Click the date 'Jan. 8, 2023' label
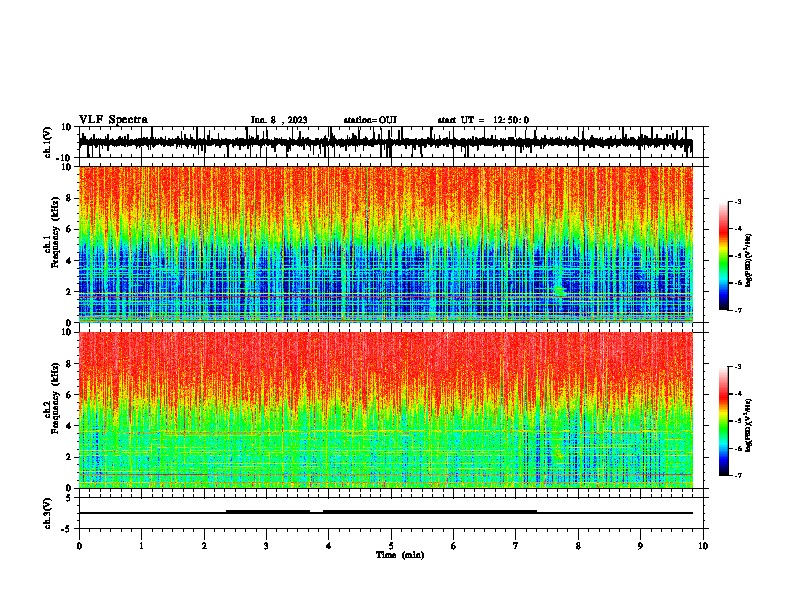Screen dimensions: 792x612 click(279, 120)
